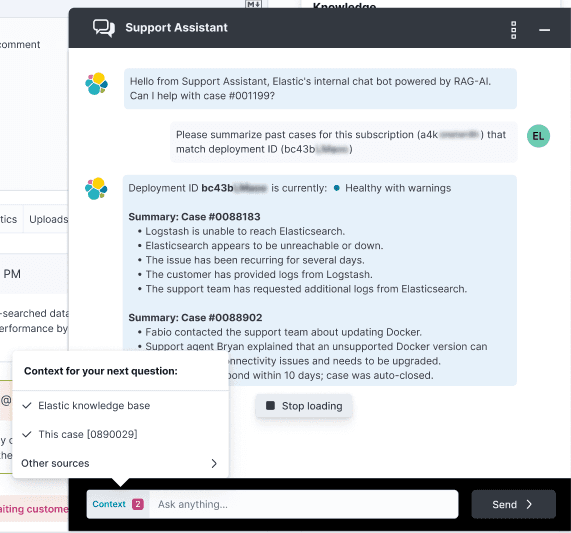Click the Support Assistant title text
This screenshot has height=533, width=571.
(x=176, y=28)
